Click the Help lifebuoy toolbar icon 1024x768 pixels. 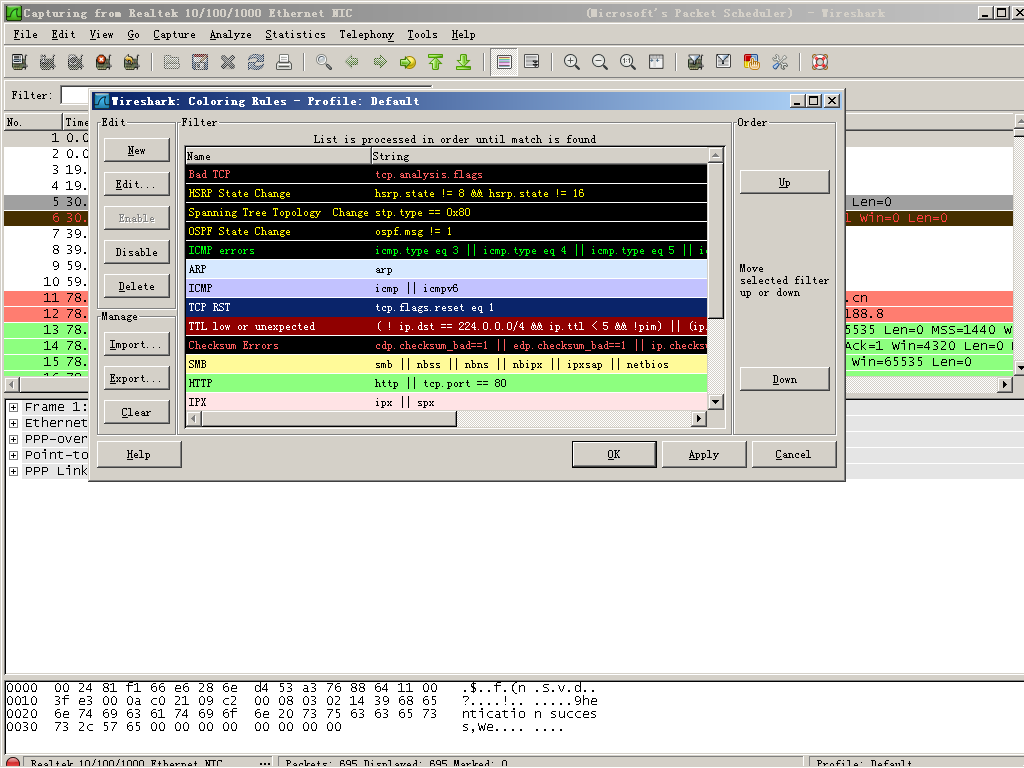click(x=820, y=62)
